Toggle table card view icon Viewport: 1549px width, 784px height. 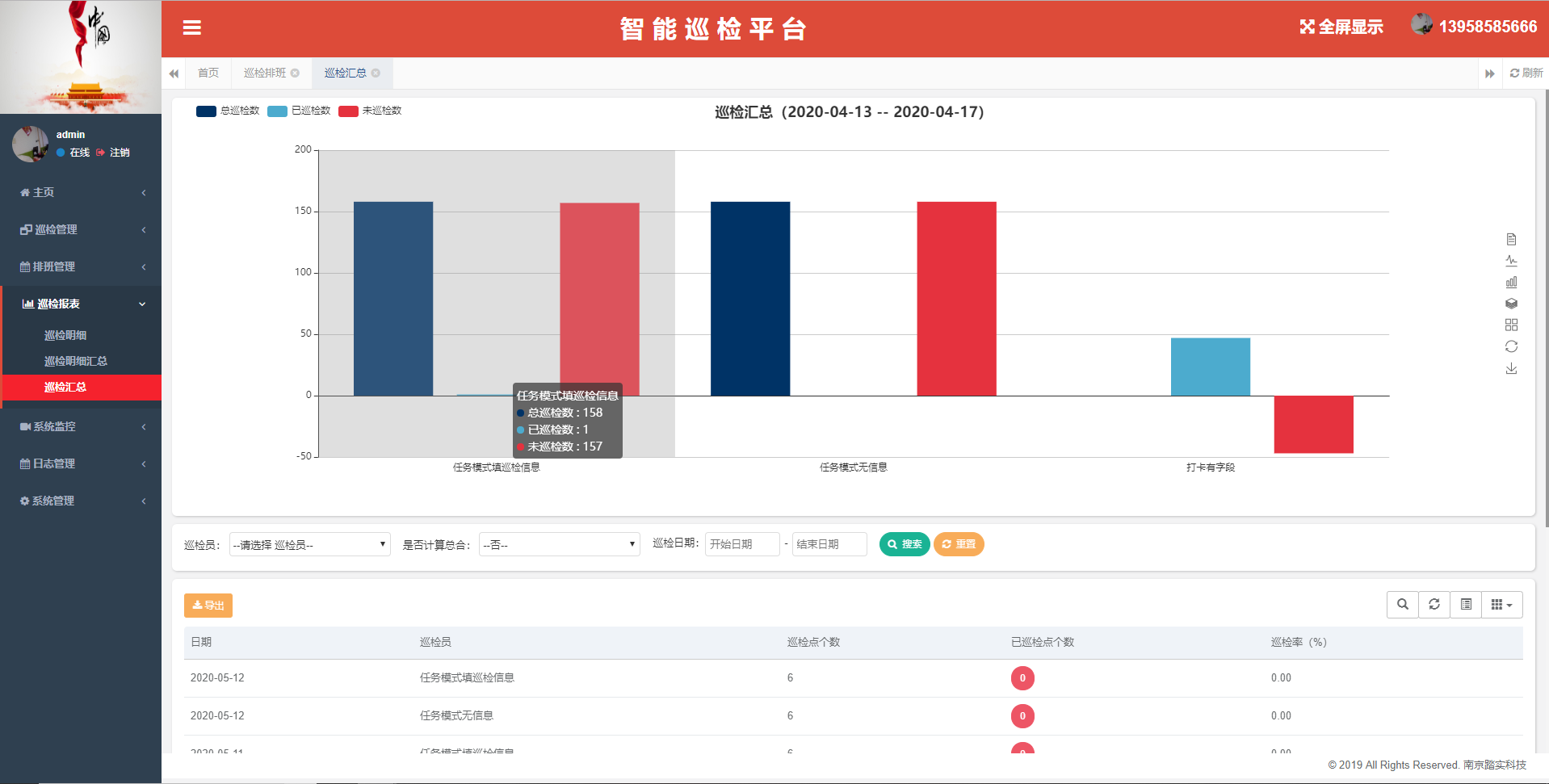click(x=1466, y=604)
